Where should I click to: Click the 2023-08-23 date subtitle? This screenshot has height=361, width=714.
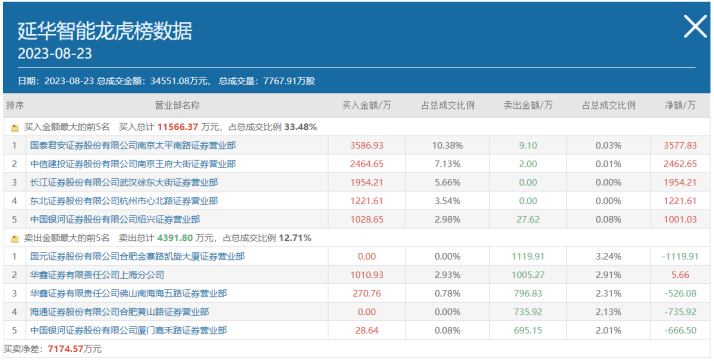55,54
